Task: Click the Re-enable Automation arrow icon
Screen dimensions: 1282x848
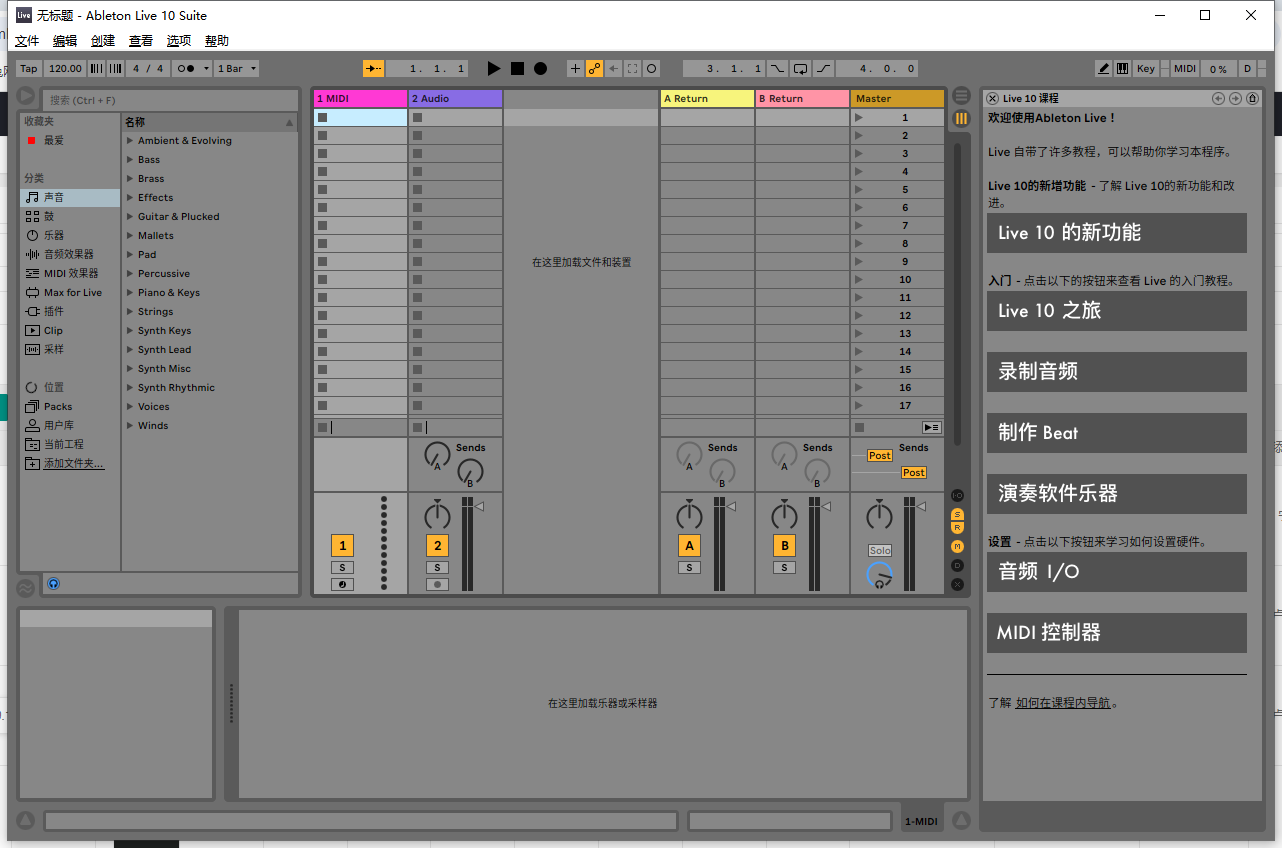Action: click(614, 68)
